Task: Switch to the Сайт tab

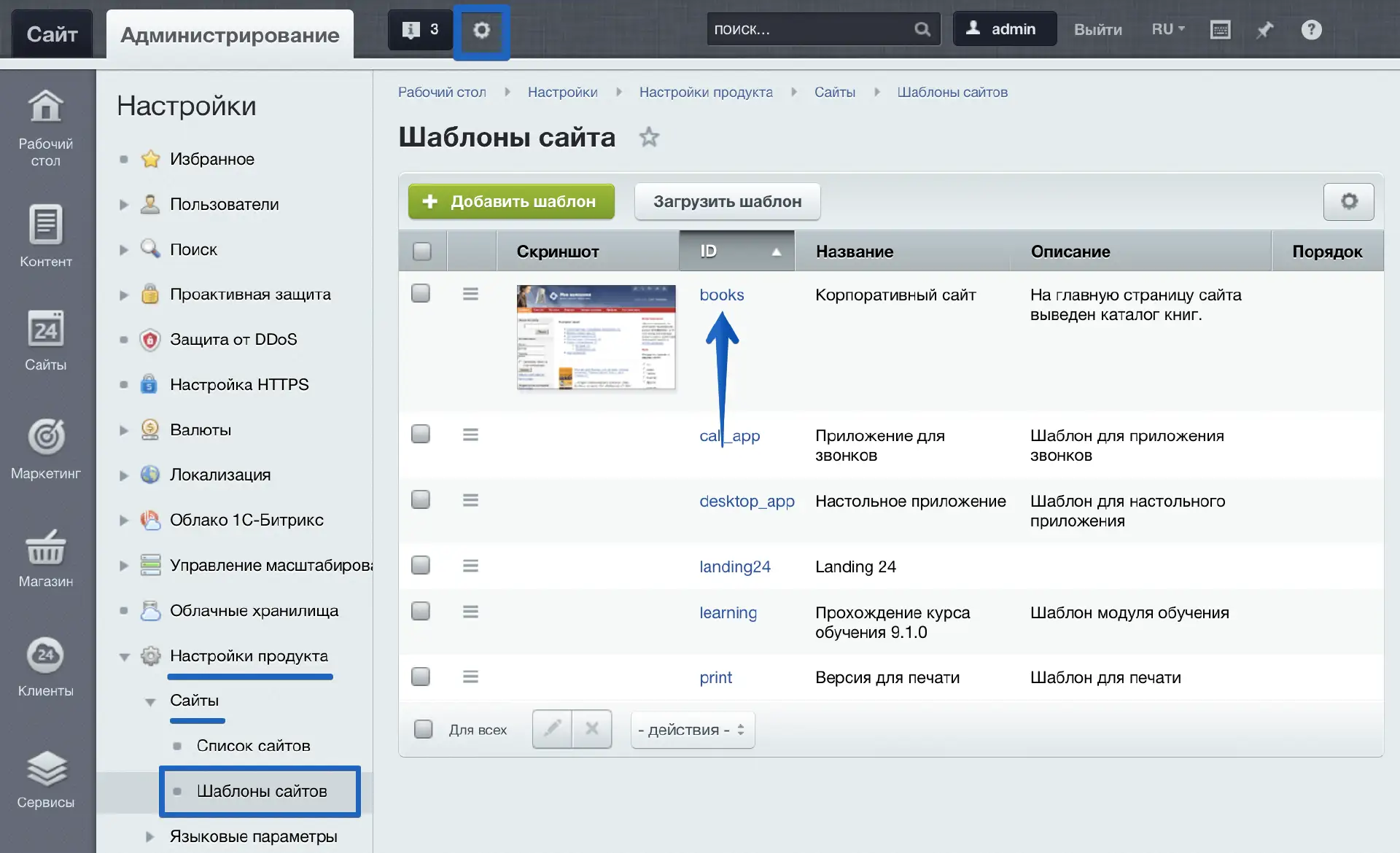Action: coord(52,34)
